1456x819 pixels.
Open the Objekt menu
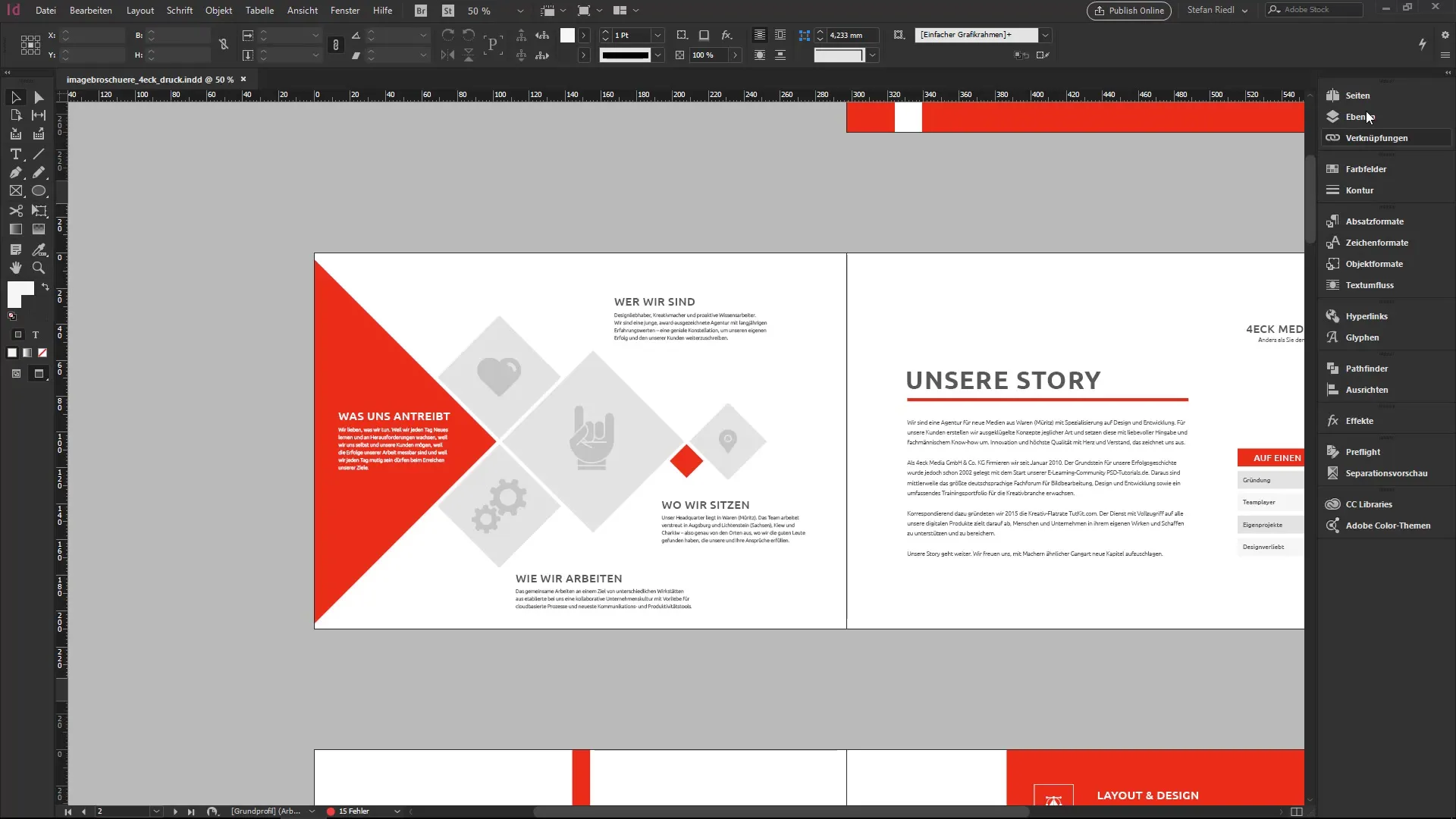(x=218, y=11)
